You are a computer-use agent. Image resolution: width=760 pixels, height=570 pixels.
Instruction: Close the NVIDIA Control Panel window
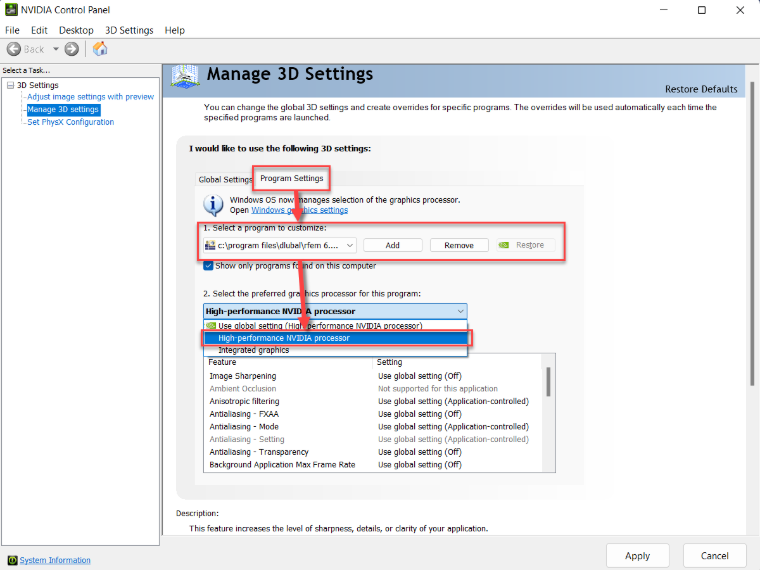(x=740, y=10)
